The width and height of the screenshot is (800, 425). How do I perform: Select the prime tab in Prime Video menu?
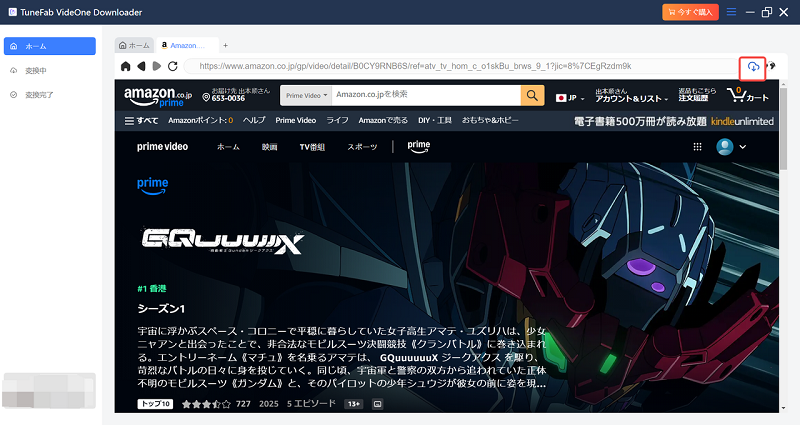tap(419, 146)
